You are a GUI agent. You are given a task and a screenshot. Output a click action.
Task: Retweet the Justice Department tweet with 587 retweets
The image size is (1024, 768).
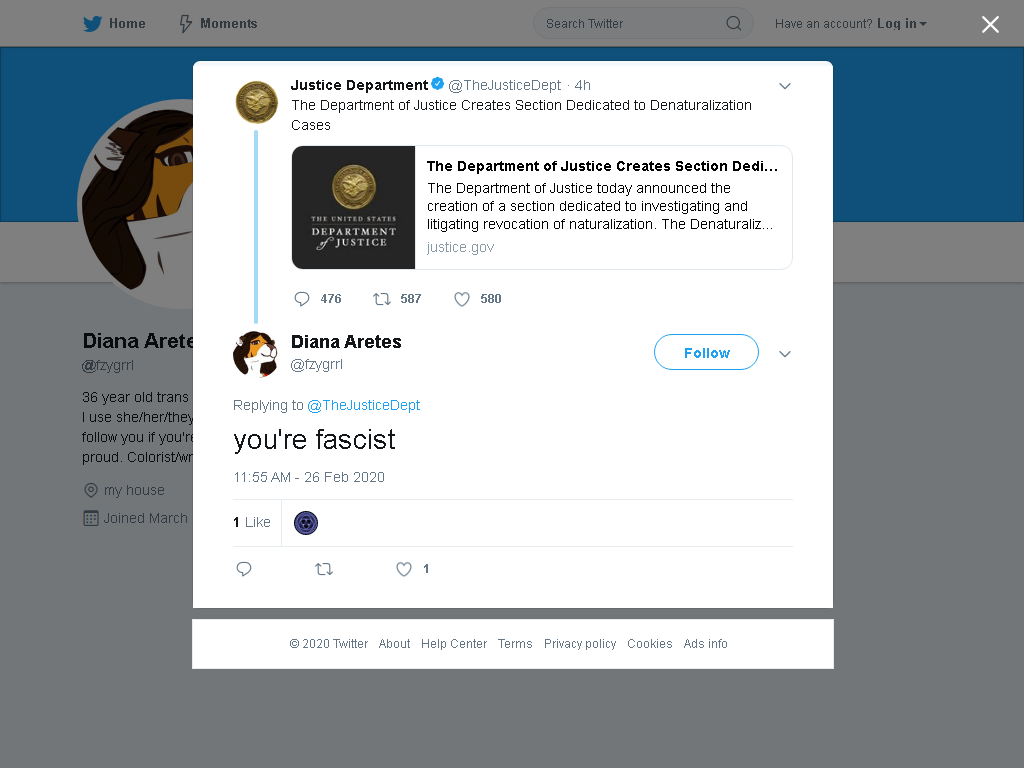pos(382,299)
